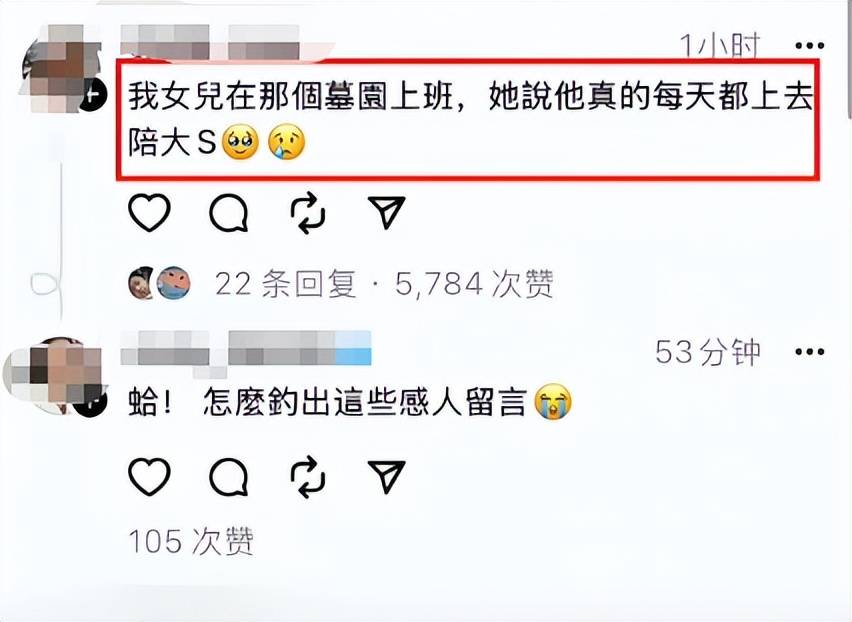852x622 pixels.
Task: Open second commenter's blurred username
Action: point(246,349)
